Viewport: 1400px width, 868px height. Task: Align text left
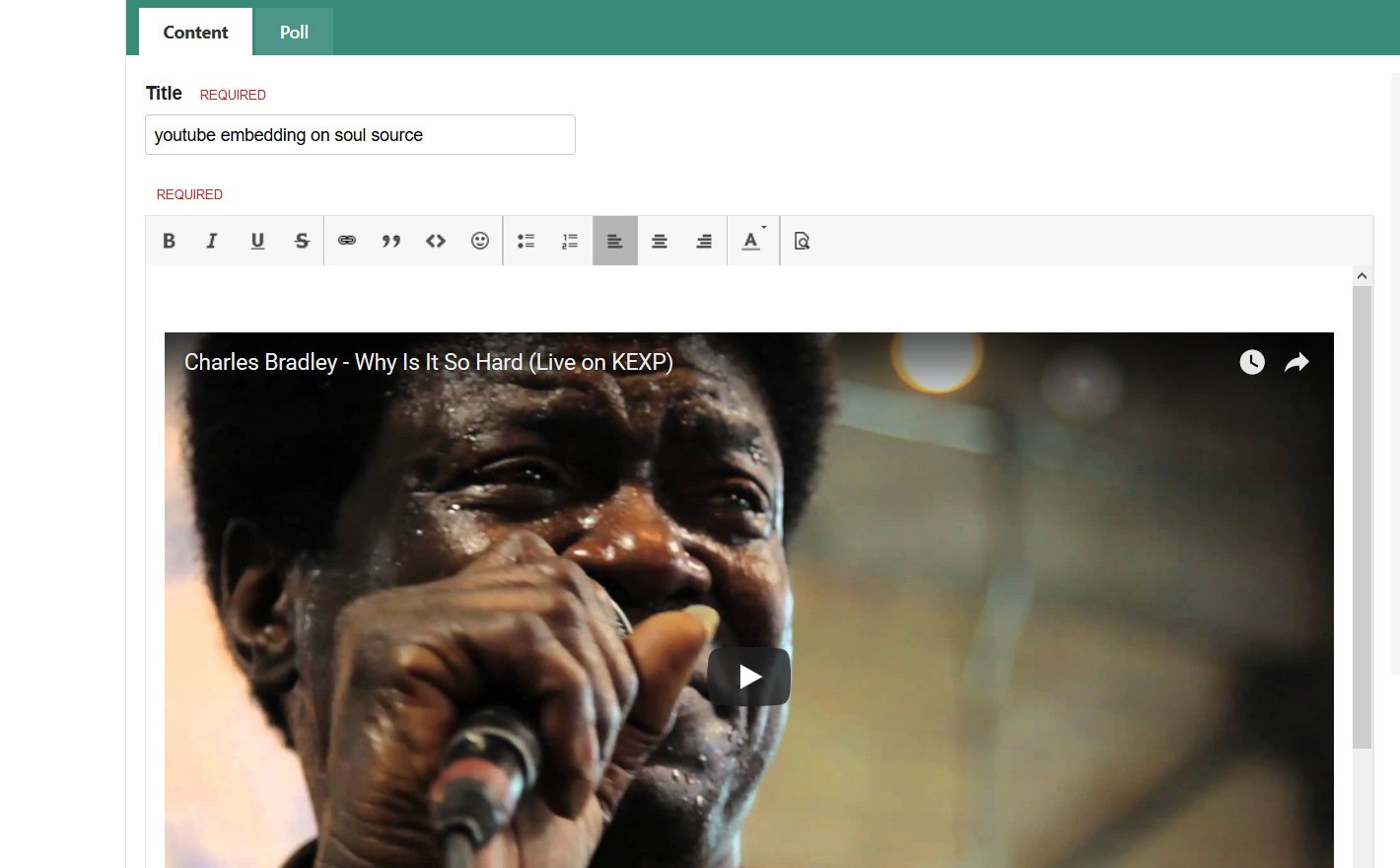(x=615, y=241)
